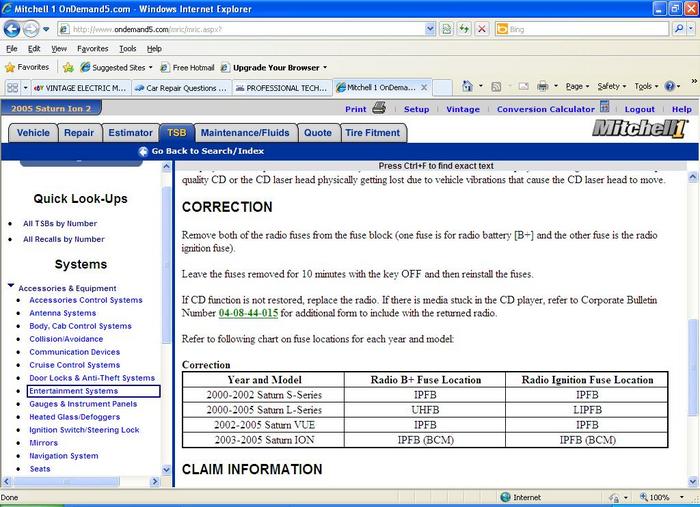The image size is (700, 507).
Task: Open the Safety command bar menu
Action: click(x=612, y=87)
